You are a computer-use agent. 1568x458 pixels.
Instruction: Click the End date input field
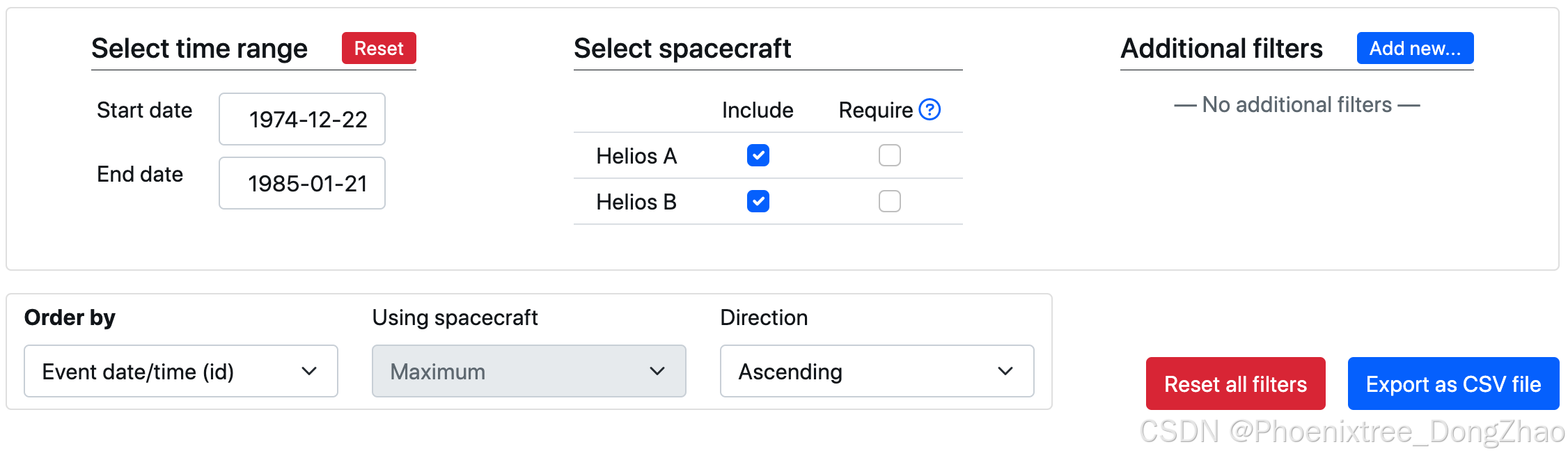pos(302,184)
